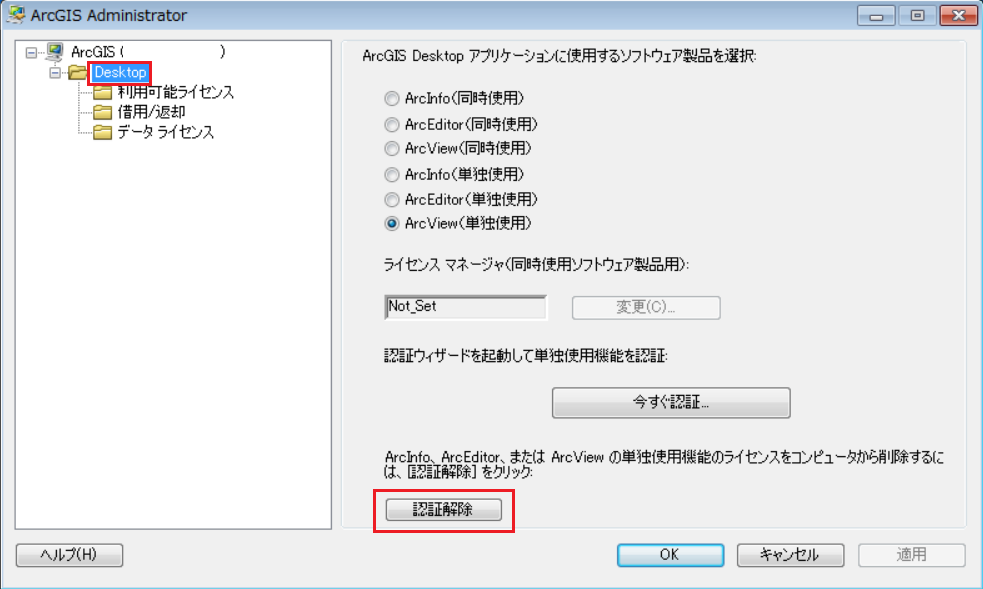The width and height of the screenshot is (983, 589).
Task: Select ArcView(同時使用) radio button
Action: [x=392, y=149]
